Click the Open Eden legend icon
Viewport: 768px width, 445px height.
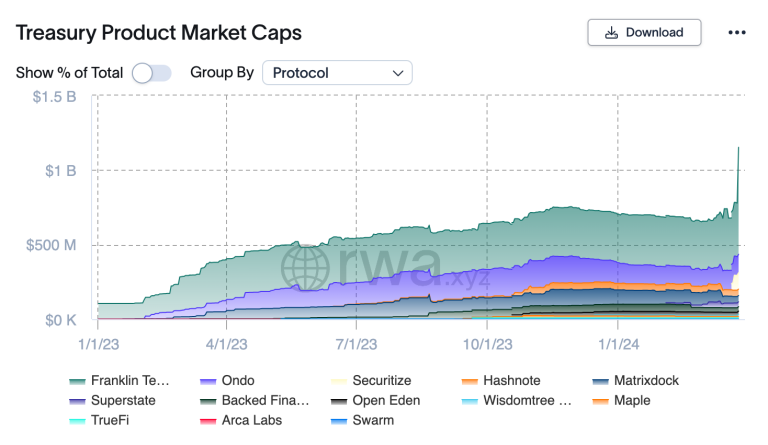click(x=339, y=400)
